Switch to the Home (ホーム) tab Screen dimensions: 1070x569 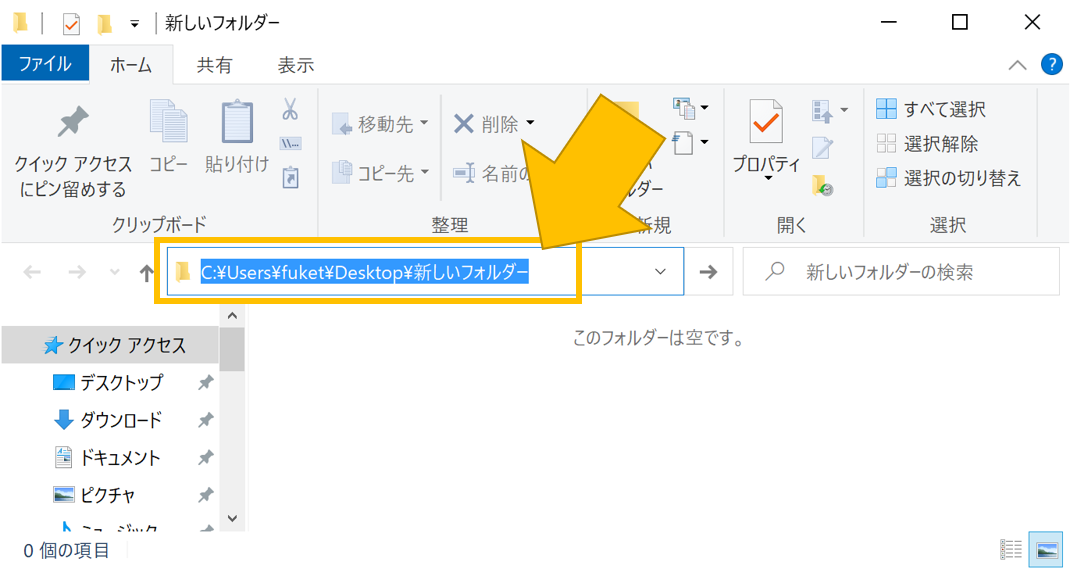(x=131, y=65)
